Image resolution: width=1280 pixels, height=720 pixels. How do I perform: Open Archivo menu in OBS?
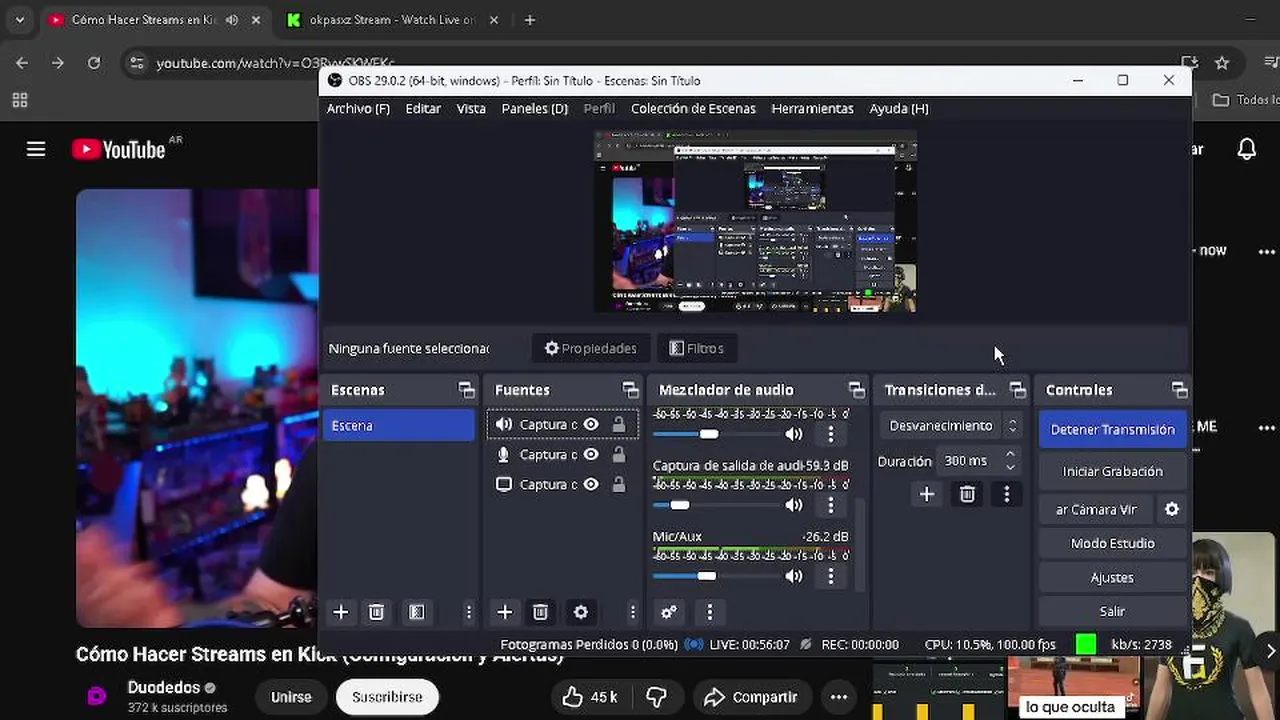[x=358, y=108]
